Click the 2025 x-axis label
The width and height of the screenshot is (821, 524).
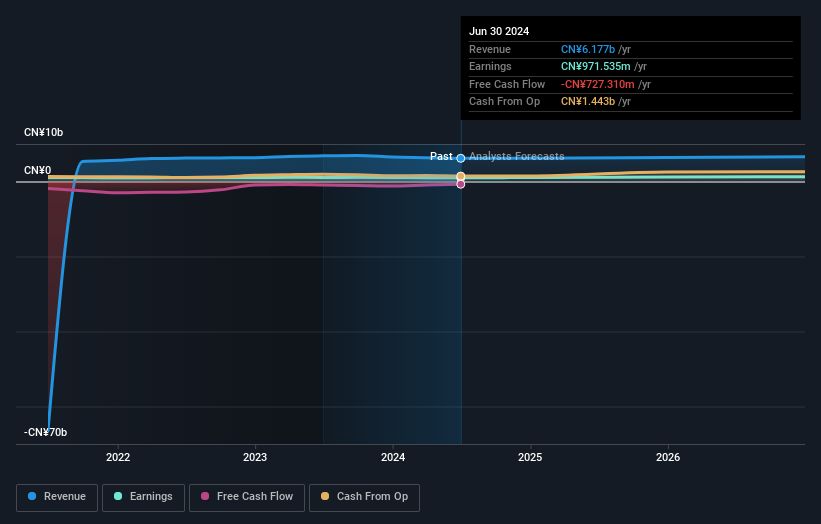click(530, 457)
